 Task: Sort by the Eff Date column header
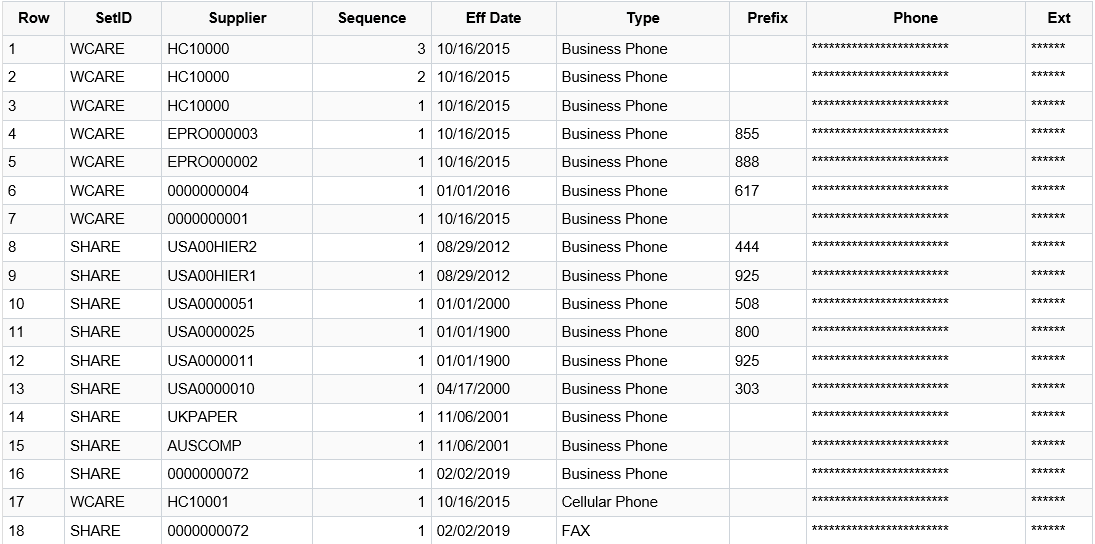pyautogui.click(x=494, y=18)
